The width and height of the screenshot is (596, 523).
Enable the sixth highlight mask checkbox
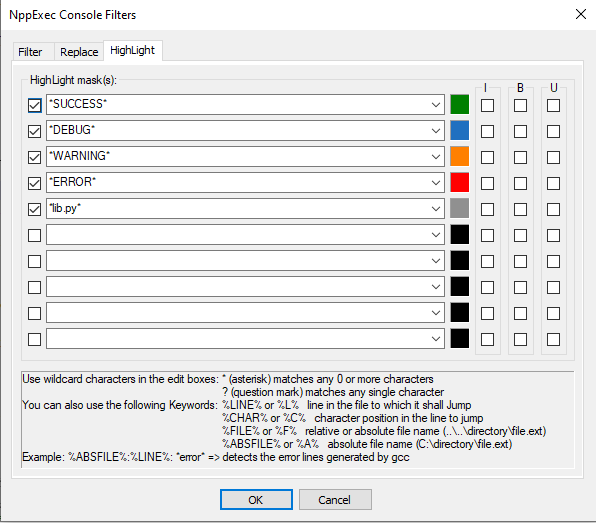click(35, 235)
